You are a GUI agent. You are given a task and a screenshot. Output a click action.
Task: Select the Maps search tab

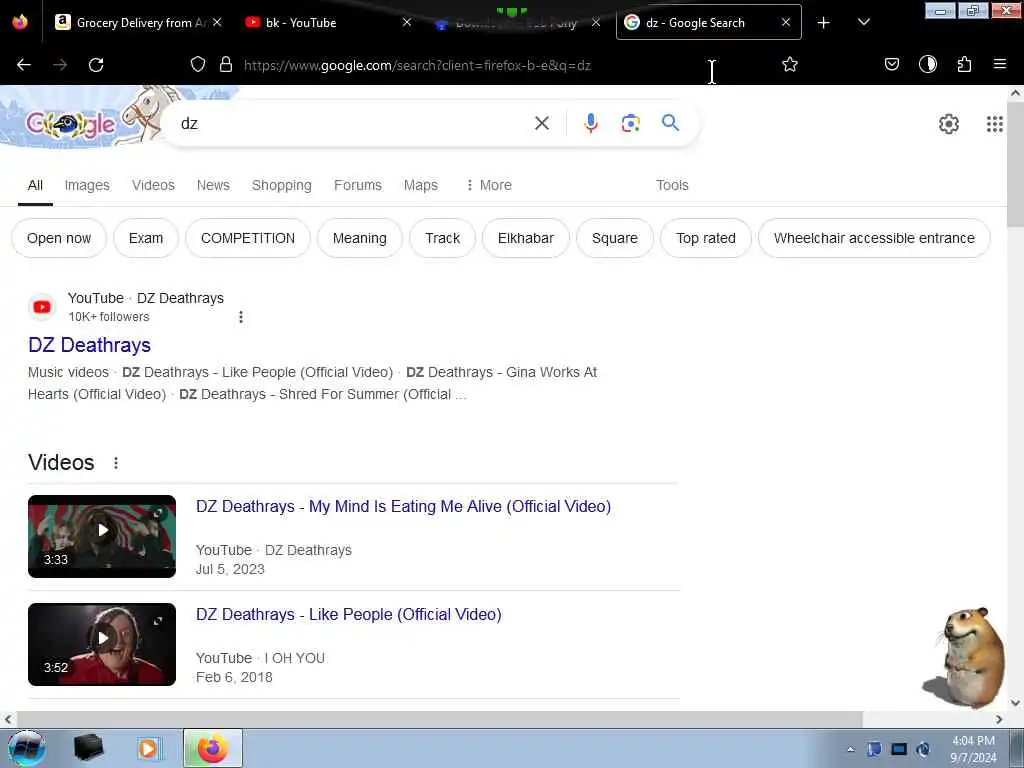click(421, 185)
